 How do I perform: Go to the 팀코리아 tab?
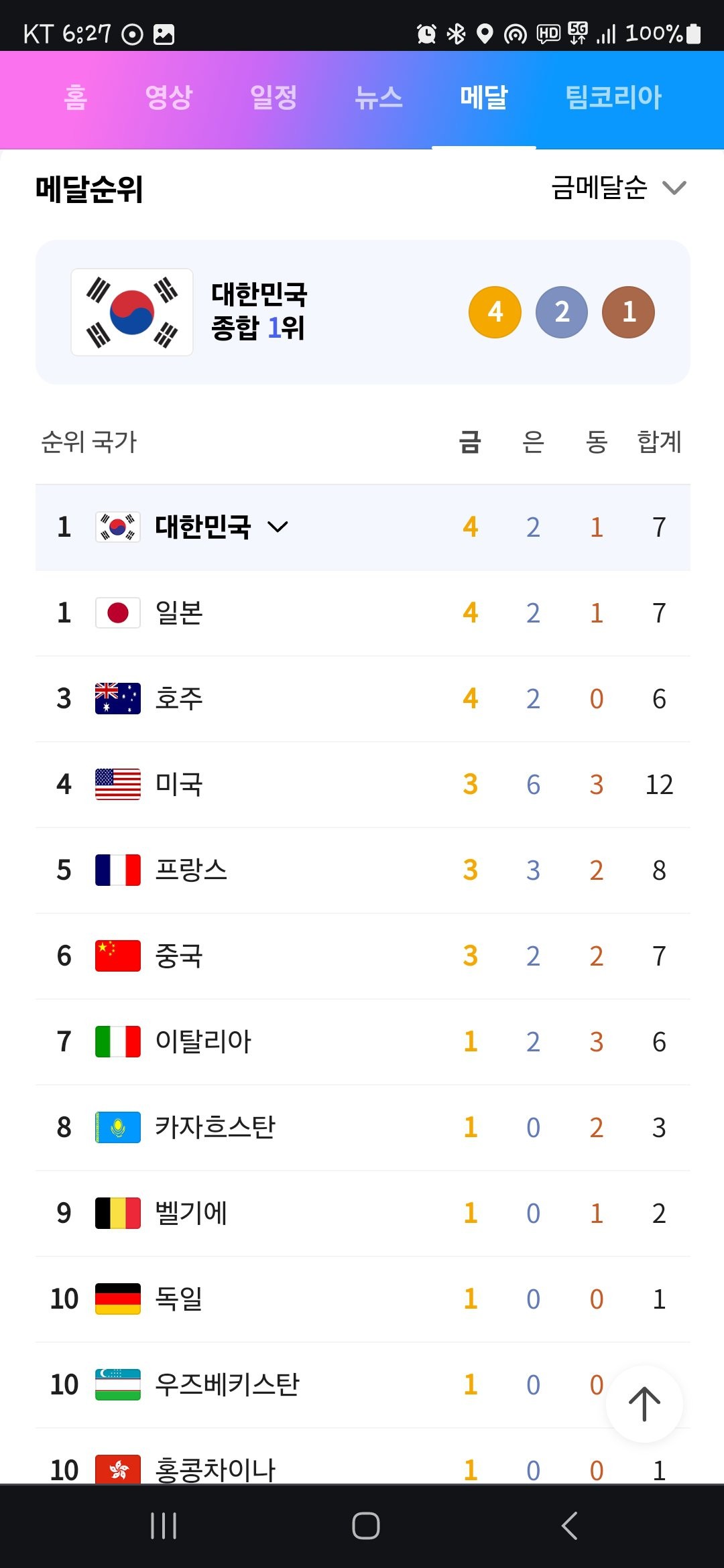point(613,98)
